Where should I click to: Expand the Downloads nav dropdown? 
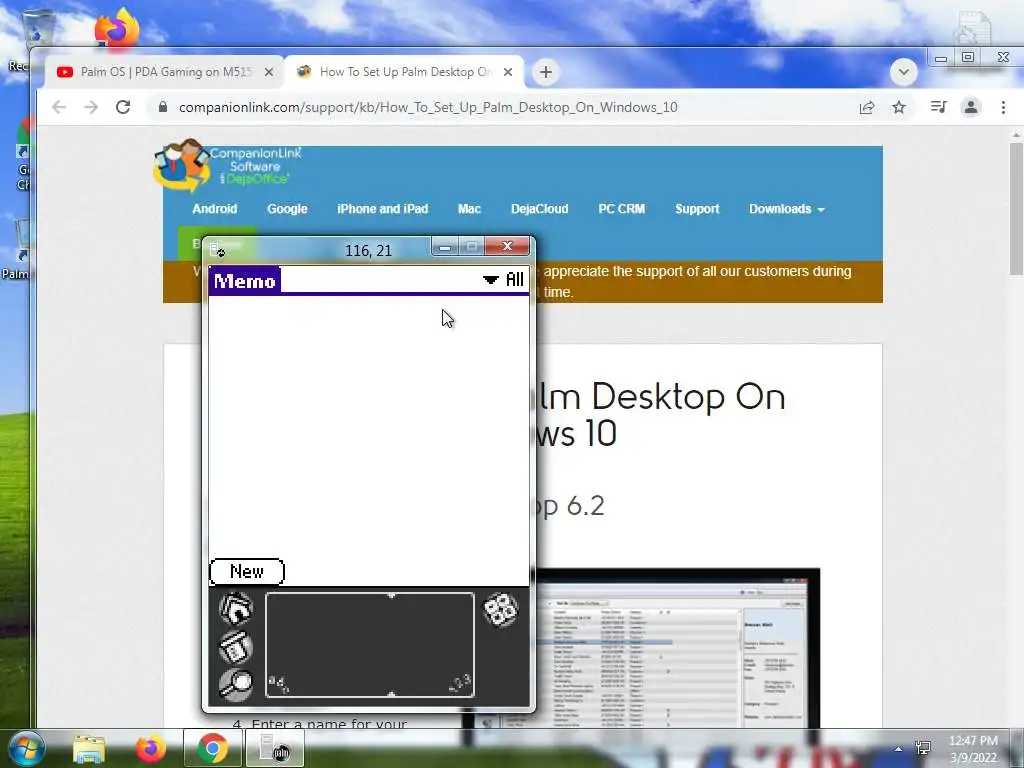(786, 209)
